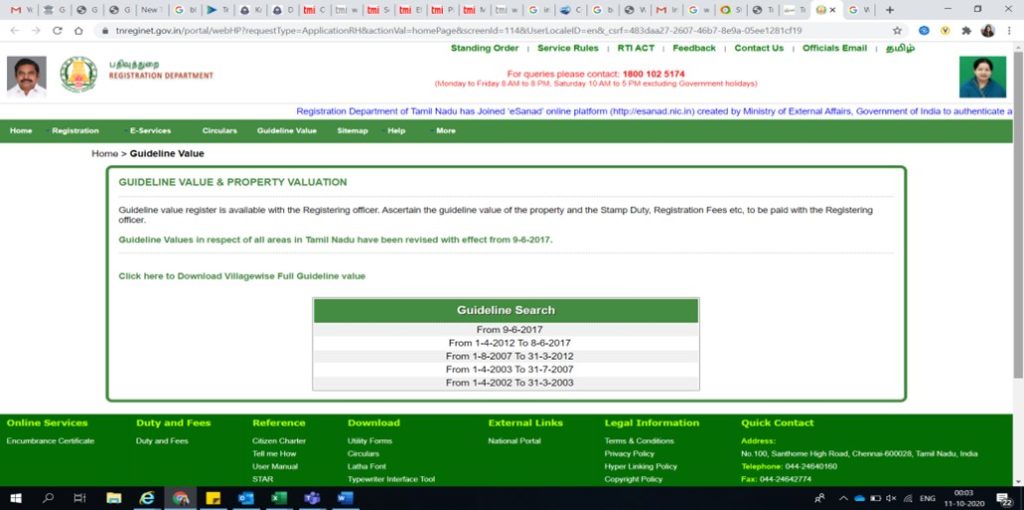Bookmark this page with the star icon
The height and width of the screenshot is (510, 1024).
[x=897, y=31]
